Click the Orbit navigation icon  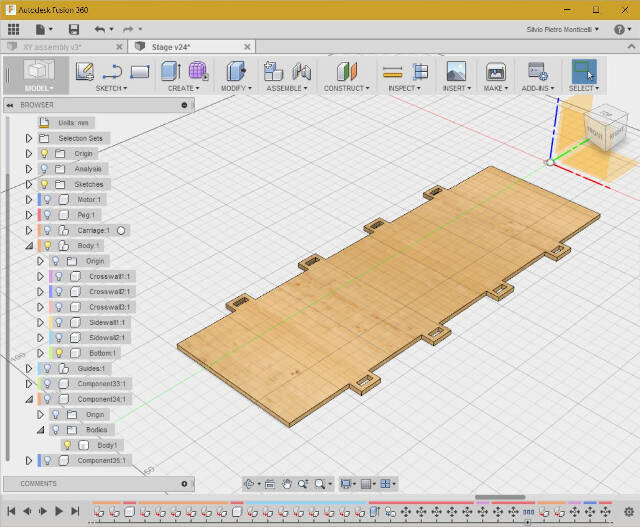(x=249, y=484)
